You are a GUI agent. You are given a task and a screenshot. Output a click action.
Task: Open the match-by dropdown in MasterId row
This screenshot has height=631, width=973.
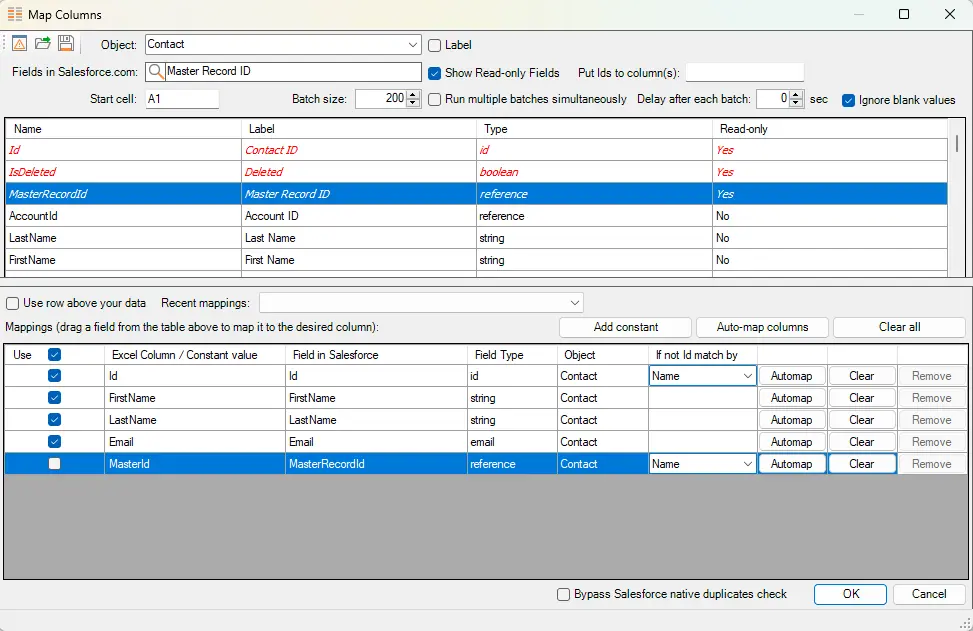[x=746, y=464]
